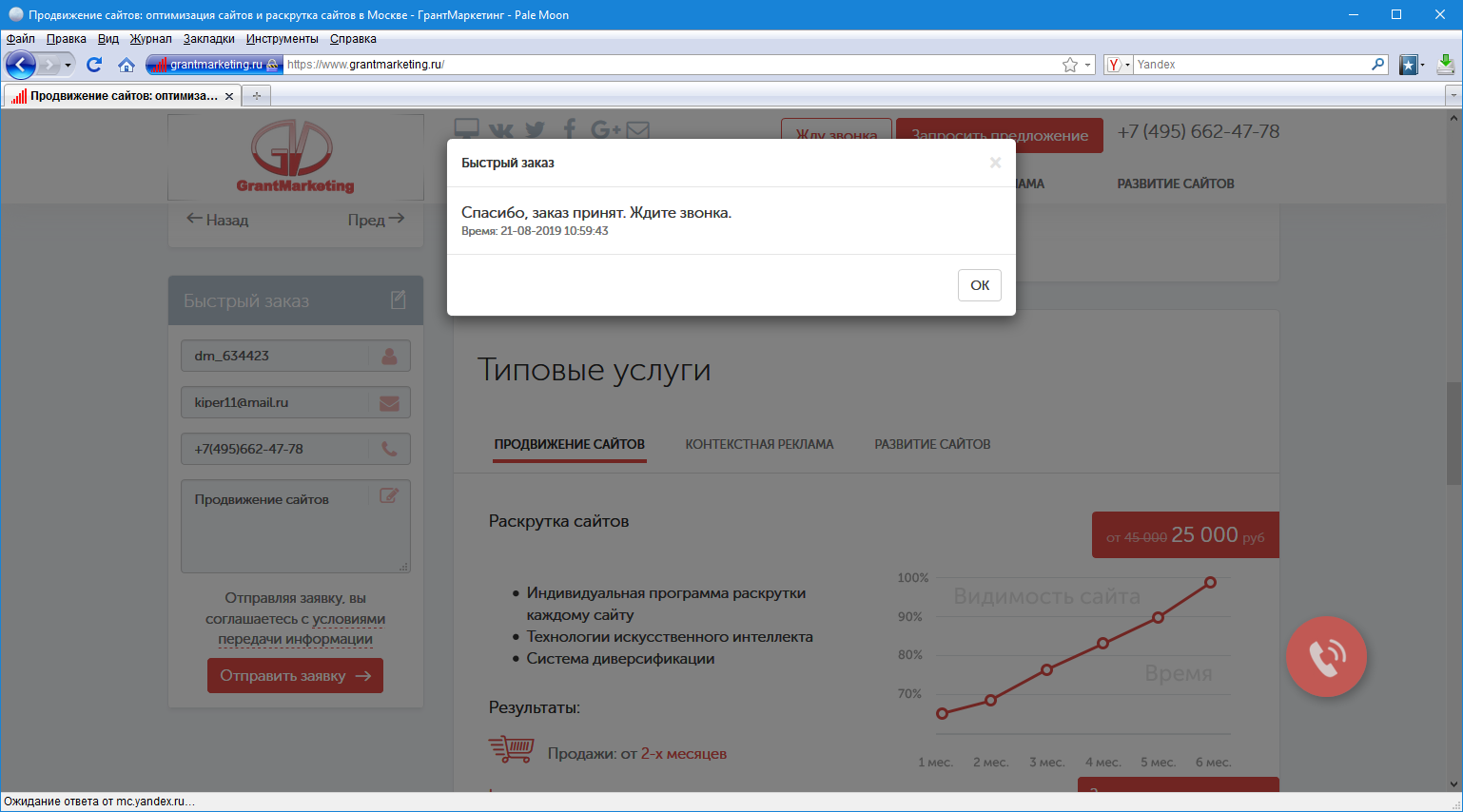Click the search magnifier icon
1463x812 pixels.
[1378, 65]
